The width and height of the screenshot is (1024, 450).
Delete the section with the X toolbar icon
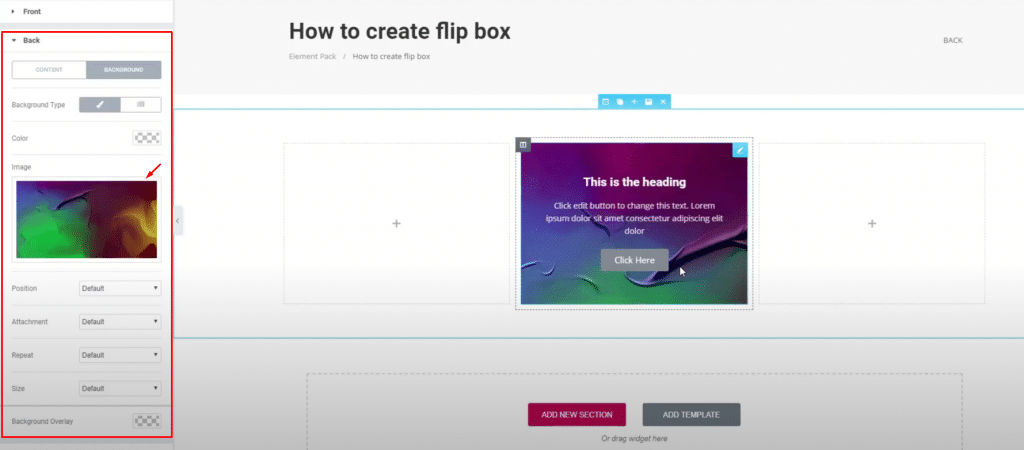pyautogui.click(x=662, y=102)
